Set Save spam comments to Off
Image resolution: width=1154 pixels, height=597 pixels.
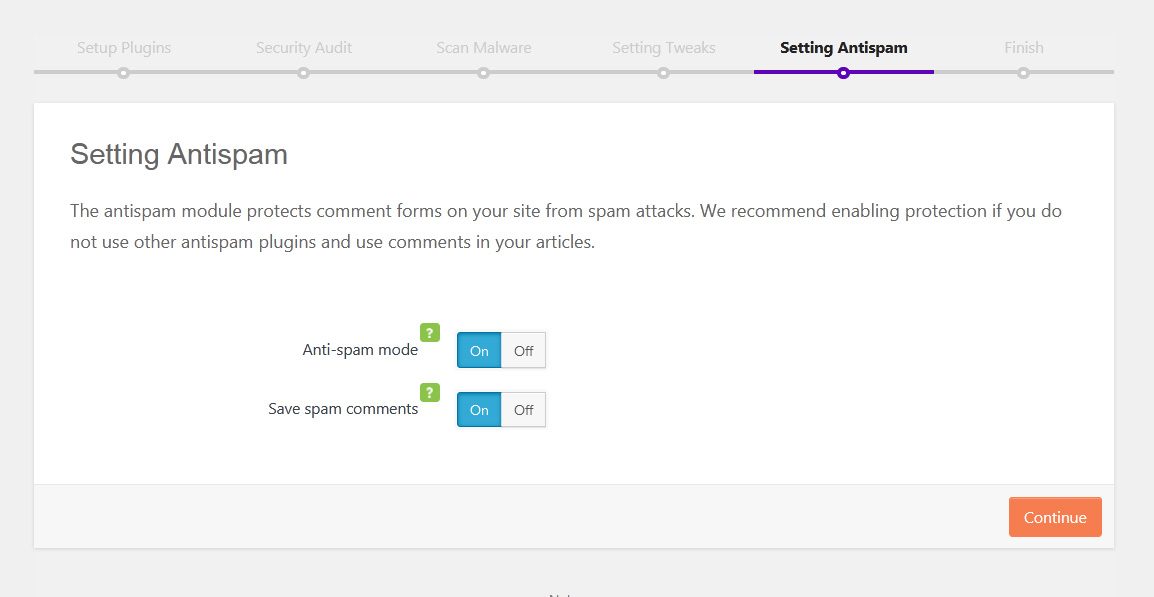(x=523, y=410)
